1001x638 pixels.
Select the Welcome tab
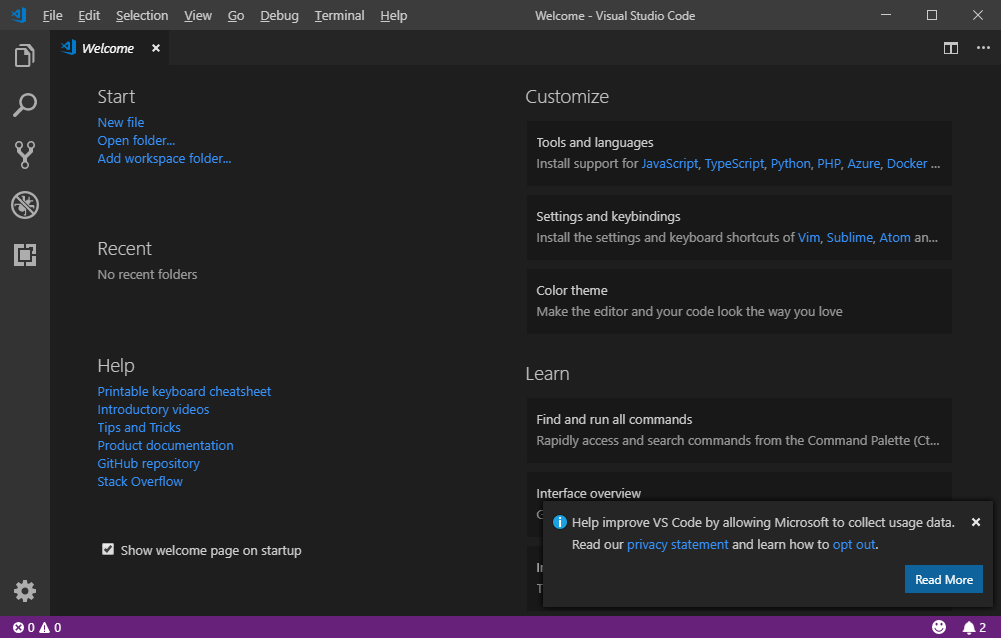[x=107, y=48]
